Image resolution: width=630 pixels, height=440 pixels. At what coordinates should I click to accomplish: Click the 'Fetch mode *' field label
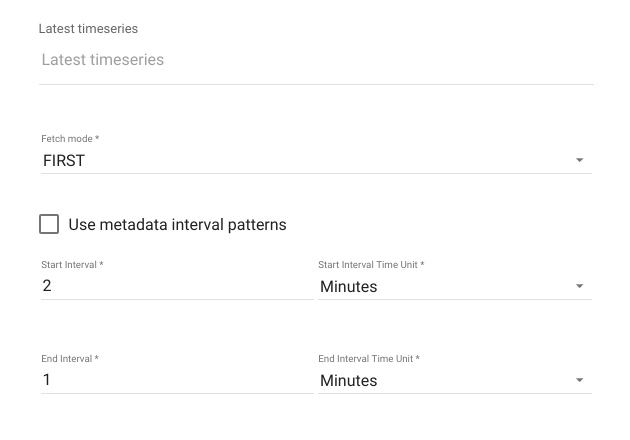(70, 139)
